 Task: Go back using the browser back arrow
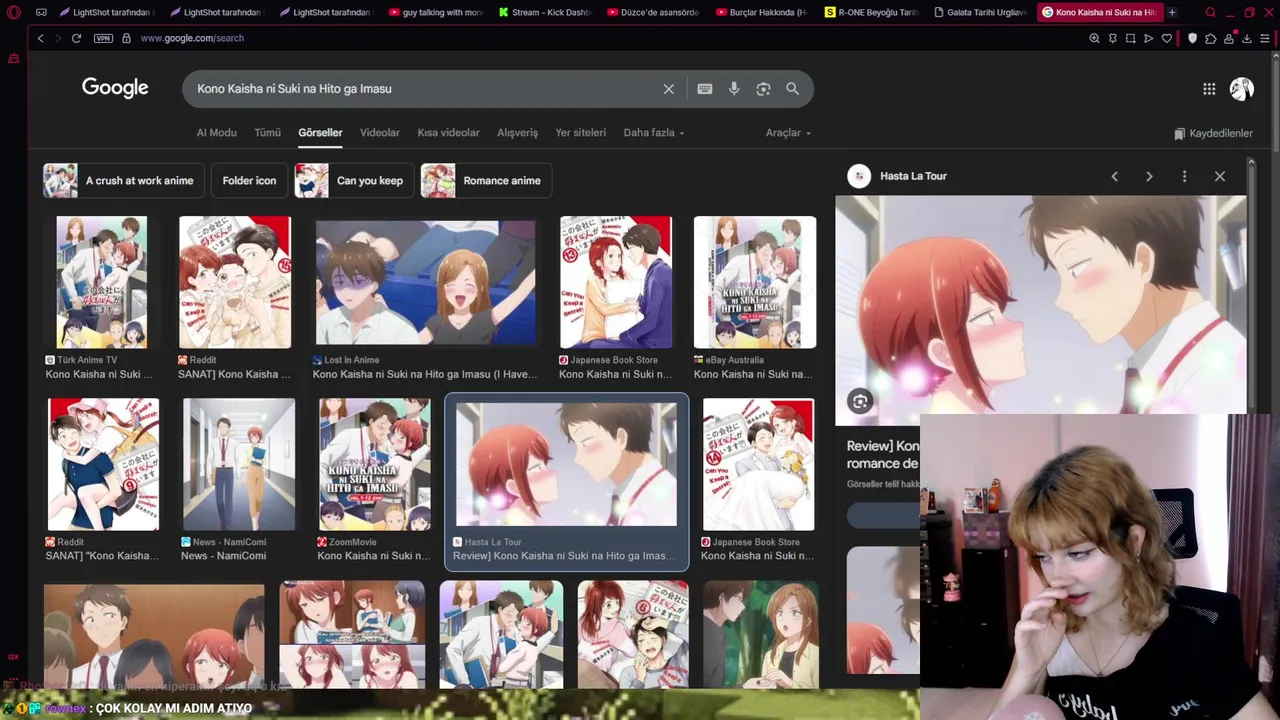click(40, 38)
